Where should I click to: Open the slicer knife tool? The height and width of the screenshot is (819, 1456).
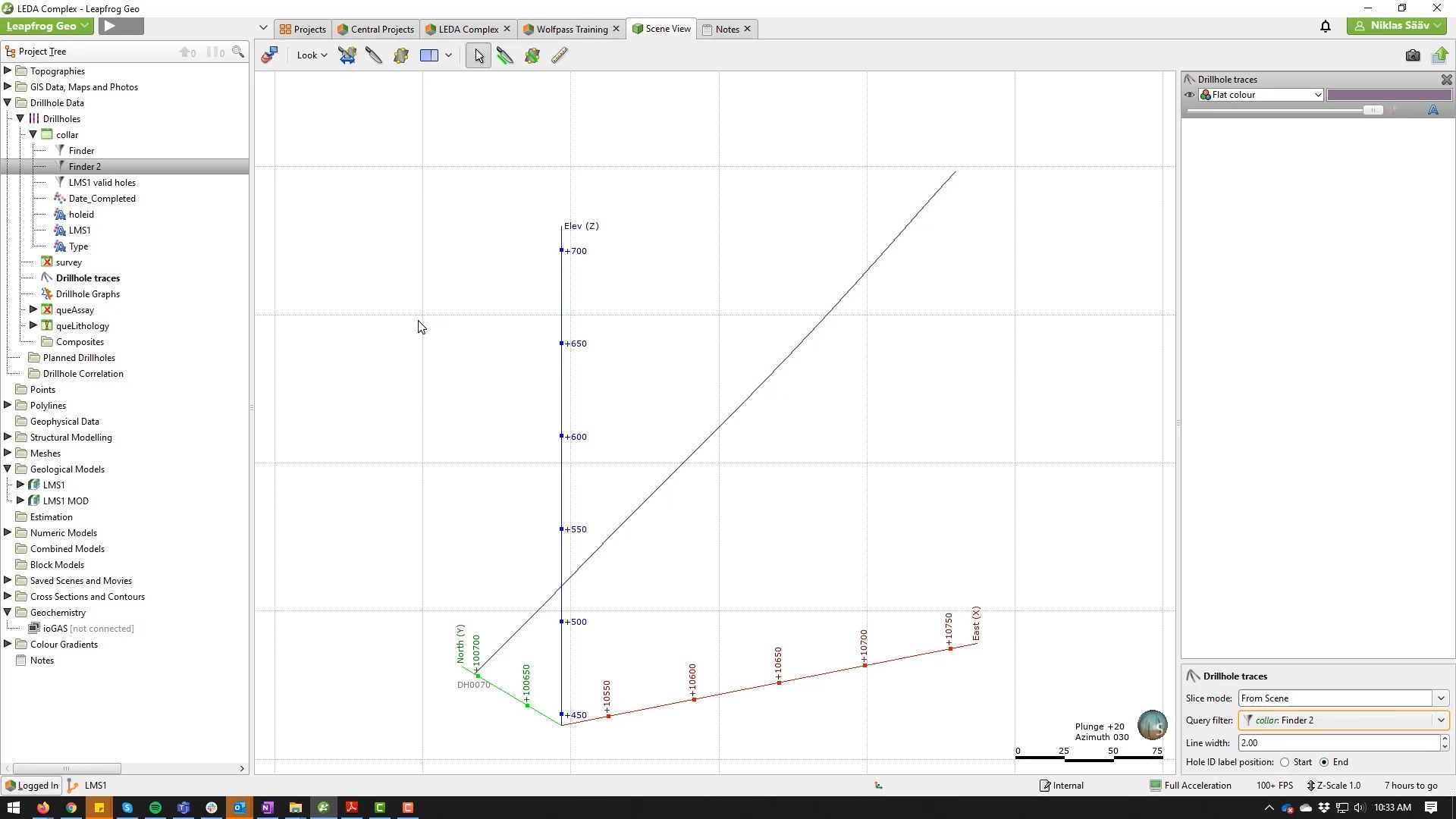point(374,55)
